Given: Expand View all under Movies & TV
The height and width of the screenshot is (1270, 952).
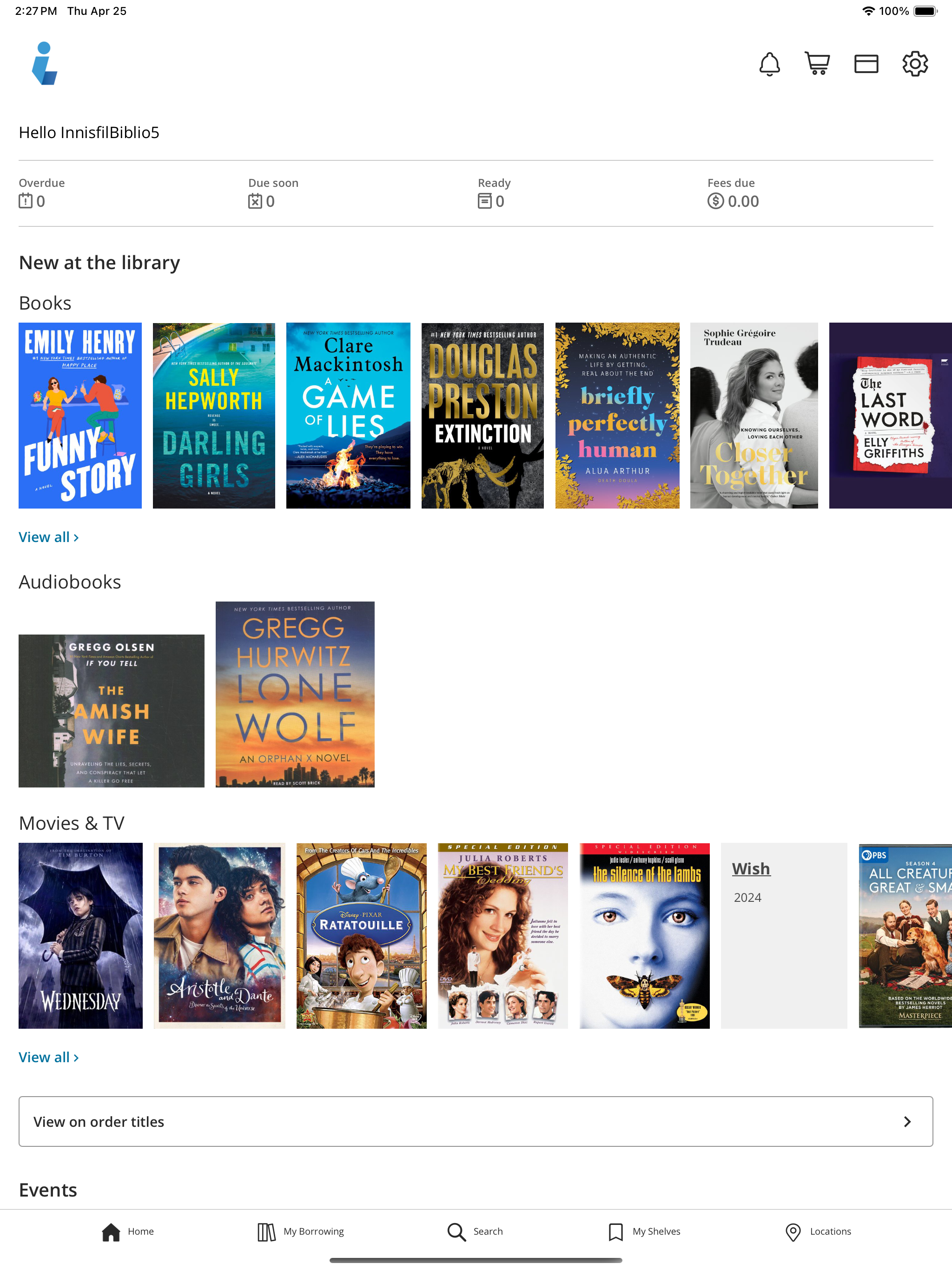Looking at the screenshot, I should click(49, 1057).
